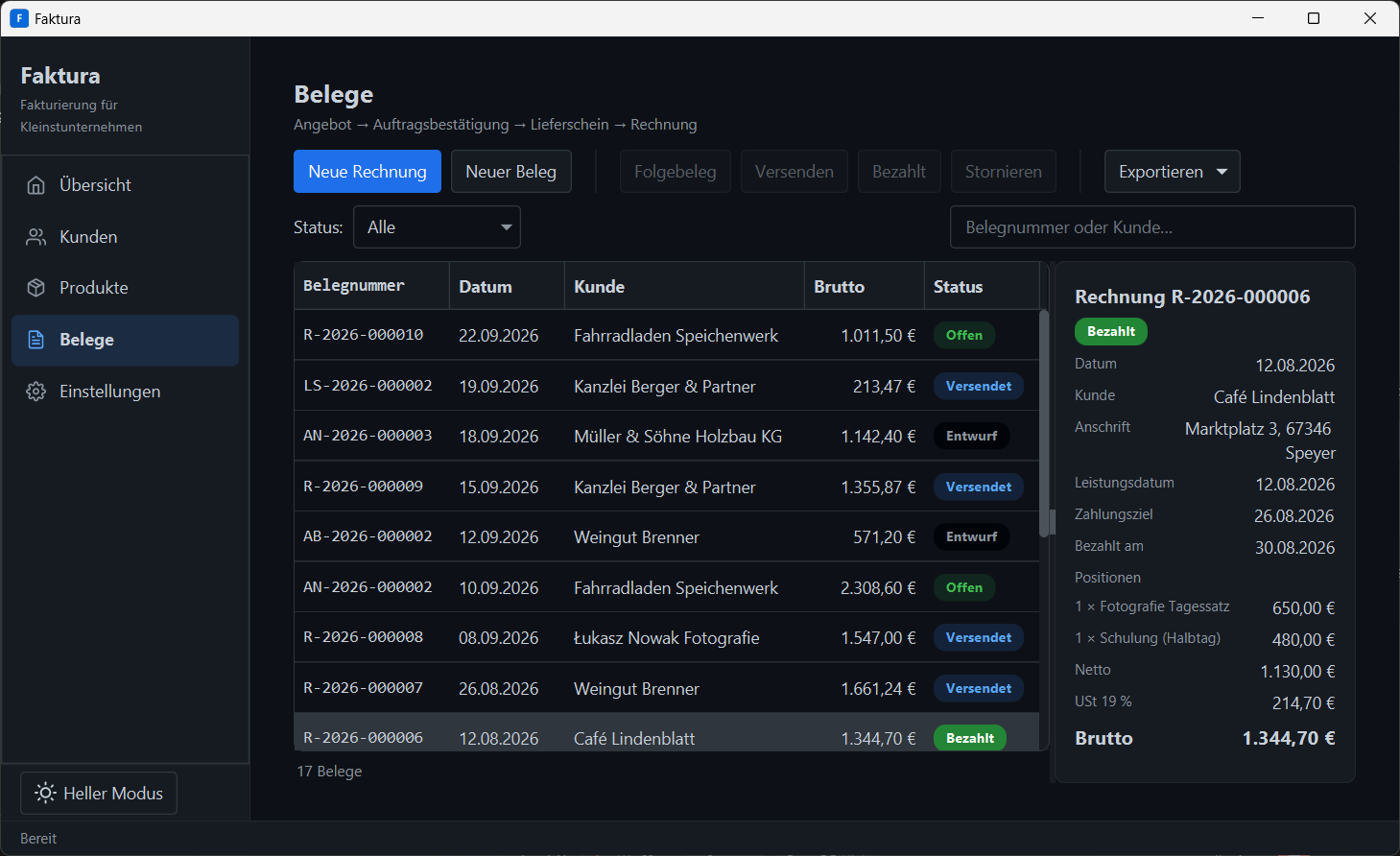Click the Stornieren button
Image resolution: width=1400 pixels, height=856 pixels.
coord(1004,172)
